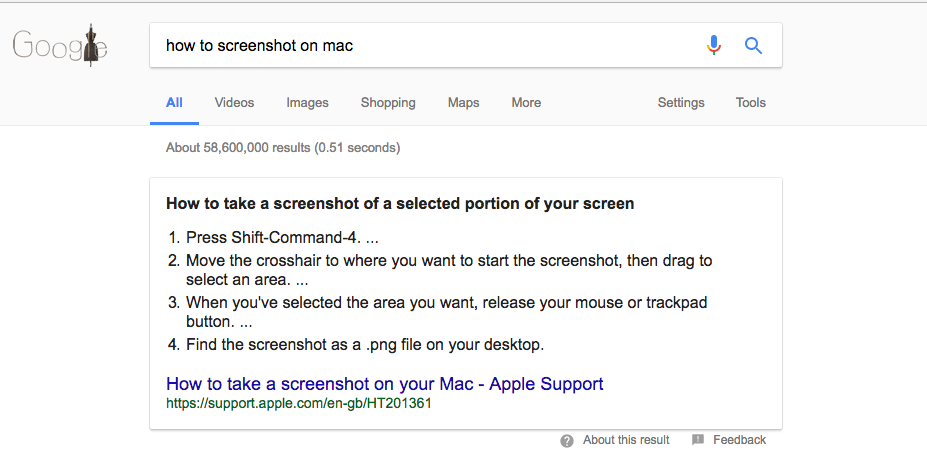Image resolution: width=927 pixels, height=472 pixels.
Task: Go to the Maps tab
Action: (x=464, y=102)
